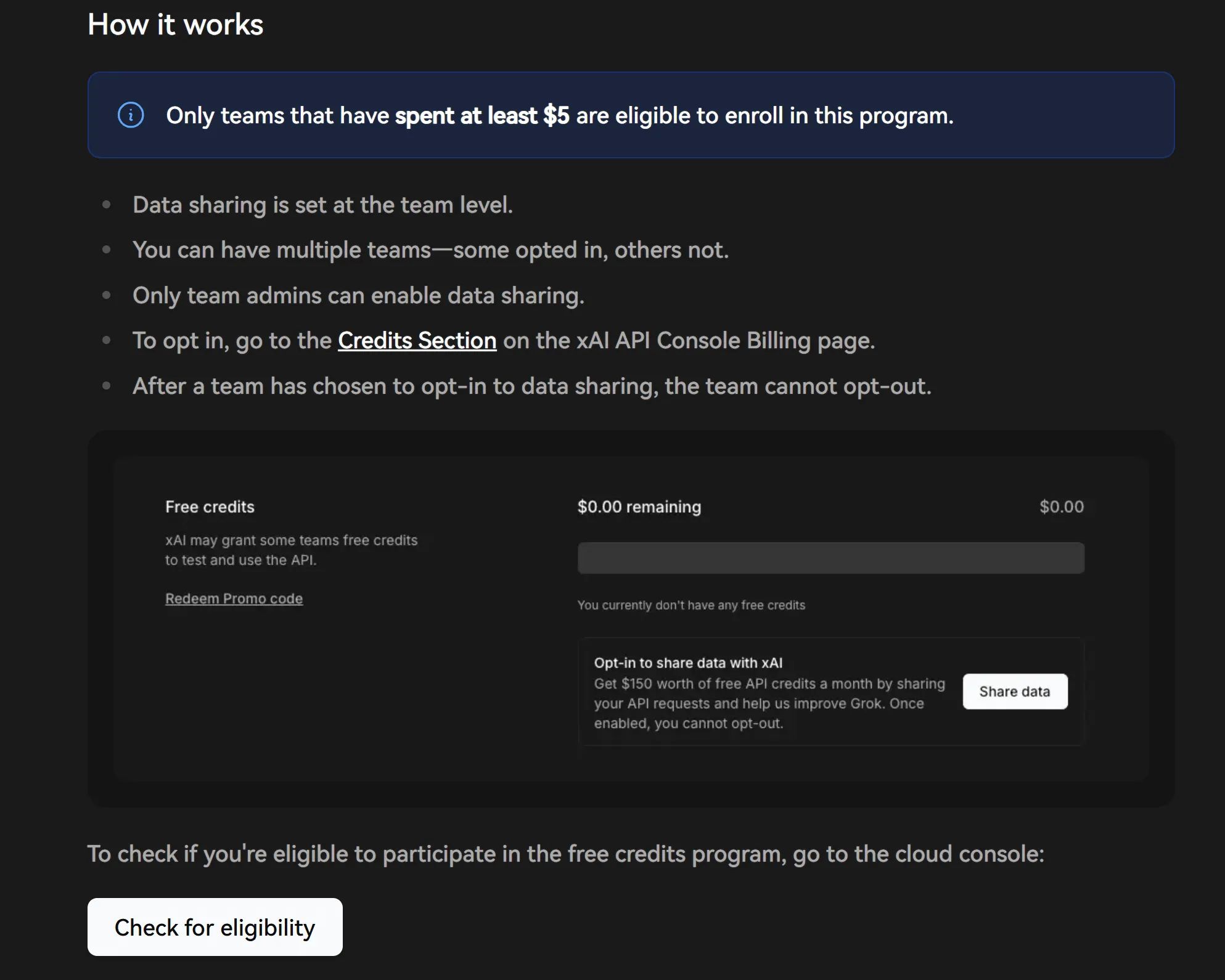
Task: Click the '$0.00 remaining' text
Action: (639, 507)
